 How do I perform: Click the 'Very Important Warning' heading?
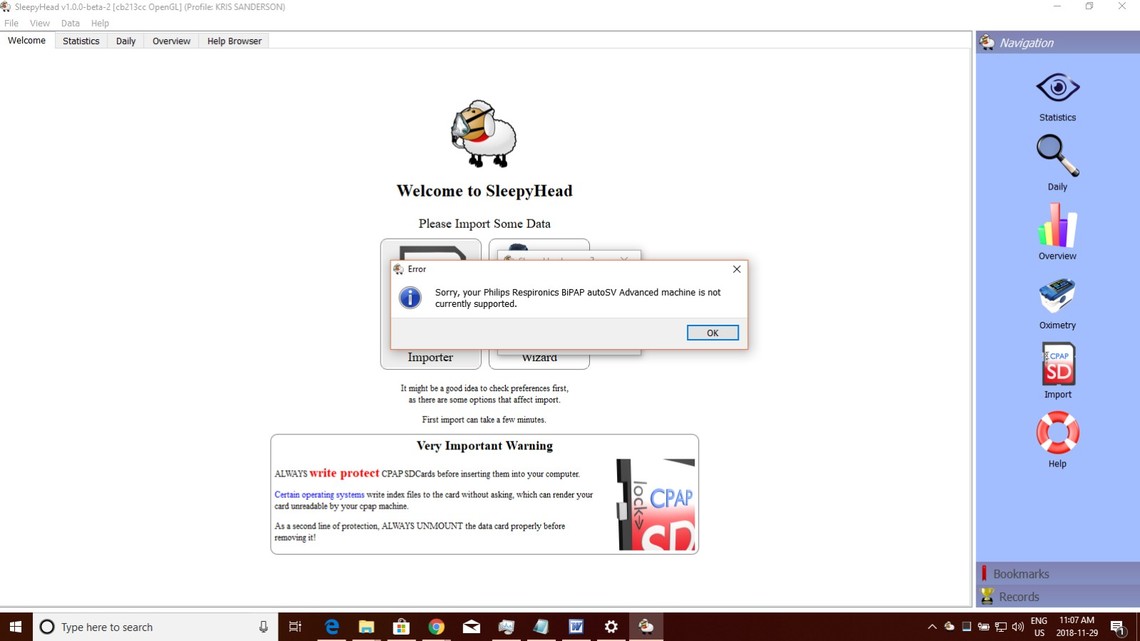[x=484, y=446]
